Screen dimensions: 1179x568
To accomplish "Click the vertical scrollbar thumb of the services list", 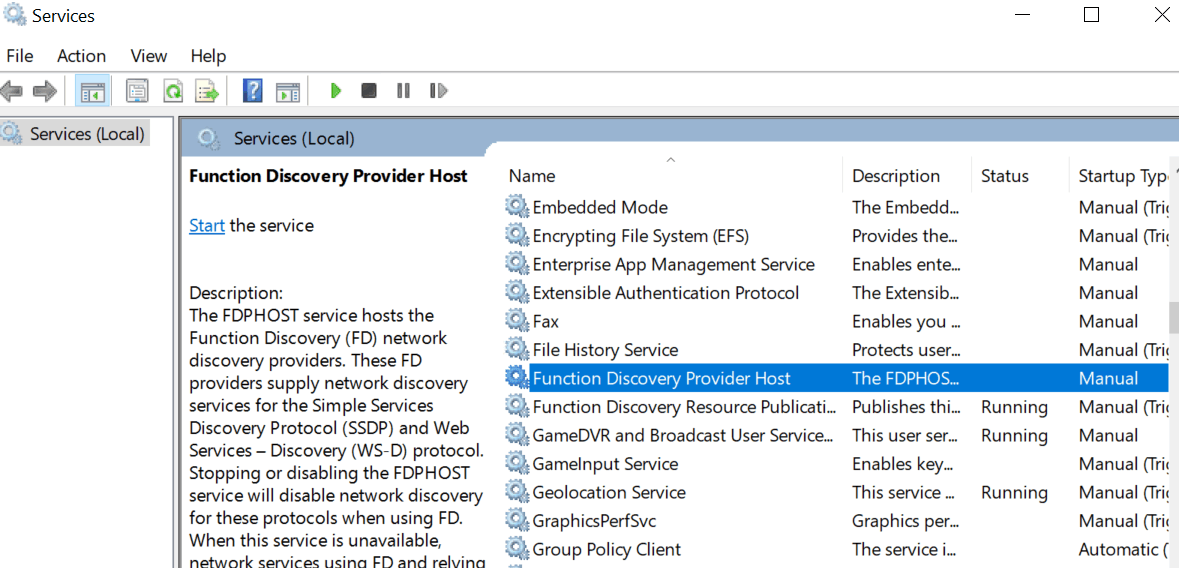I will coord(1174,317).
